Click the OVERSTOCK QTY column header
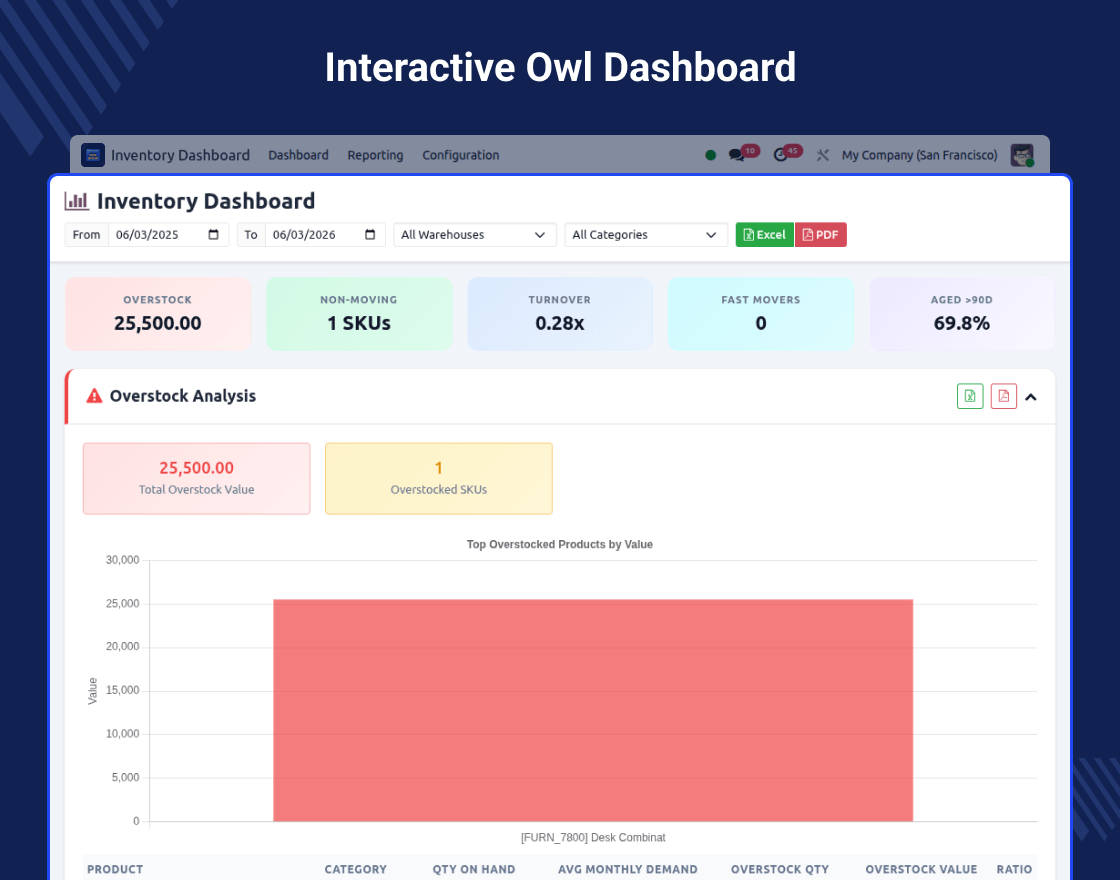This screenshot has width=1120, height=880. [780, 869]
